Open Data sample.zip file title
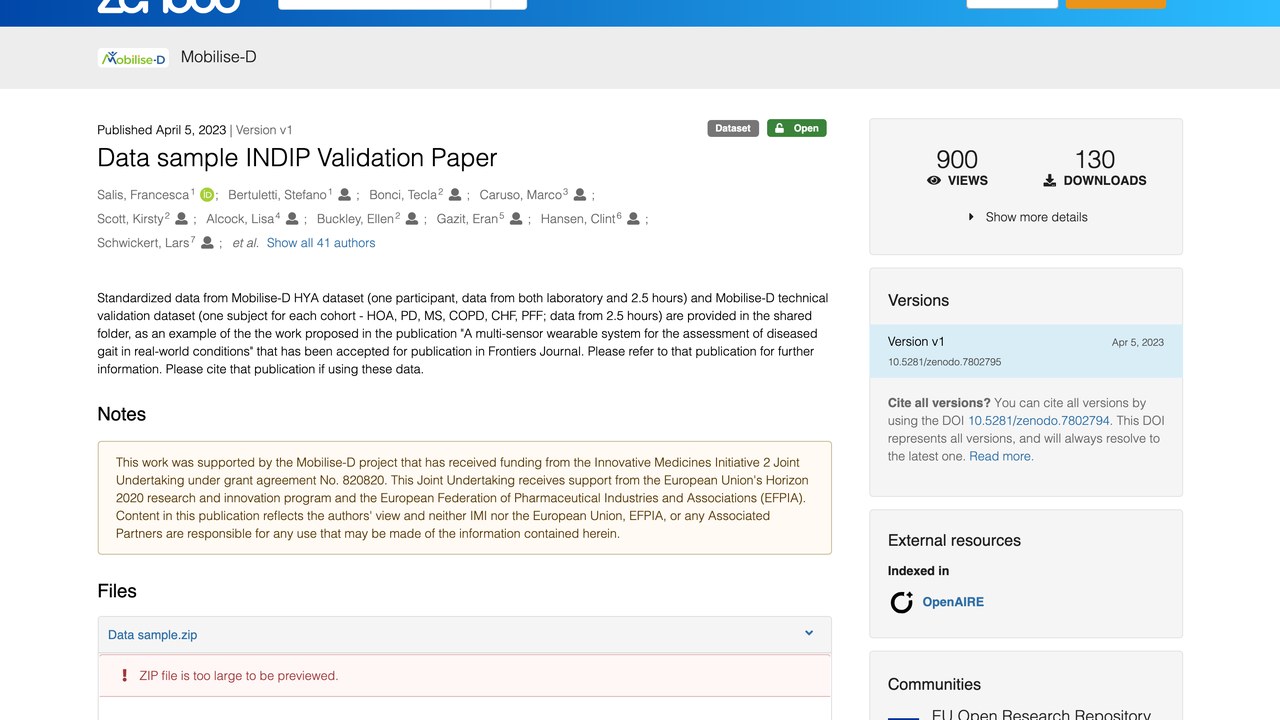 click(x=153, y=635)
